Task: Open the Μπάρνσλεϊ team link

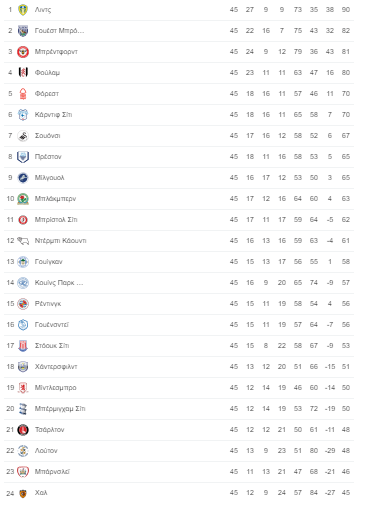Action: click(x=52, y=472)
